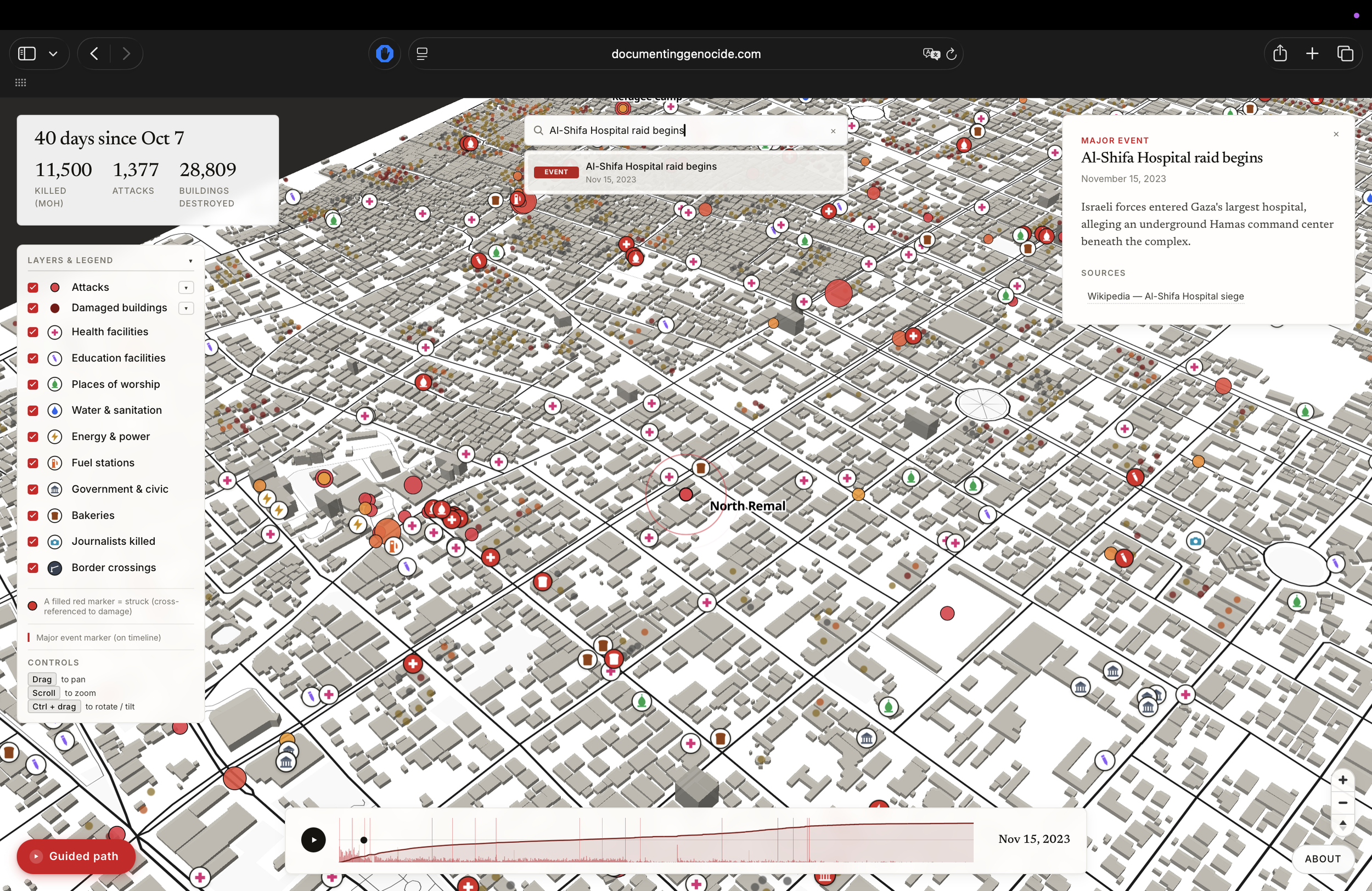Open the Safari tab overview icon

1346,54
